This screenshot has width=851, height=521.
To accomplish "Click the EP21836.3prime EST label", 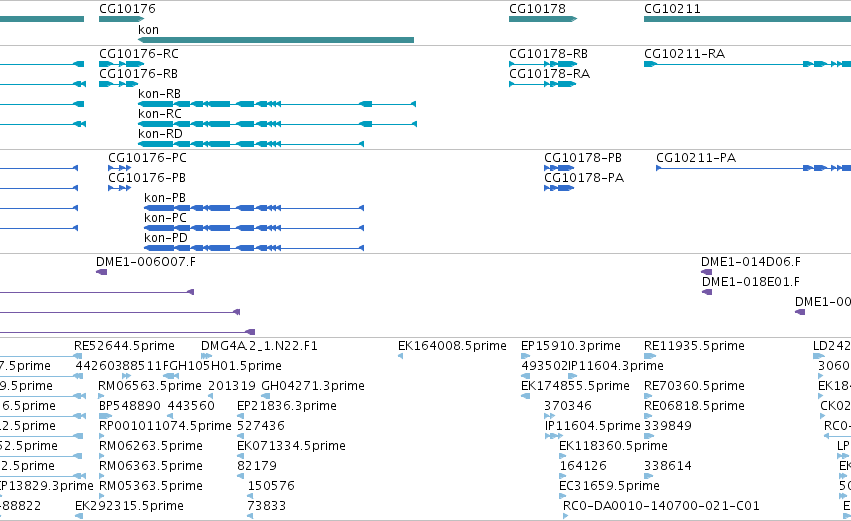I will coord(287,406).
